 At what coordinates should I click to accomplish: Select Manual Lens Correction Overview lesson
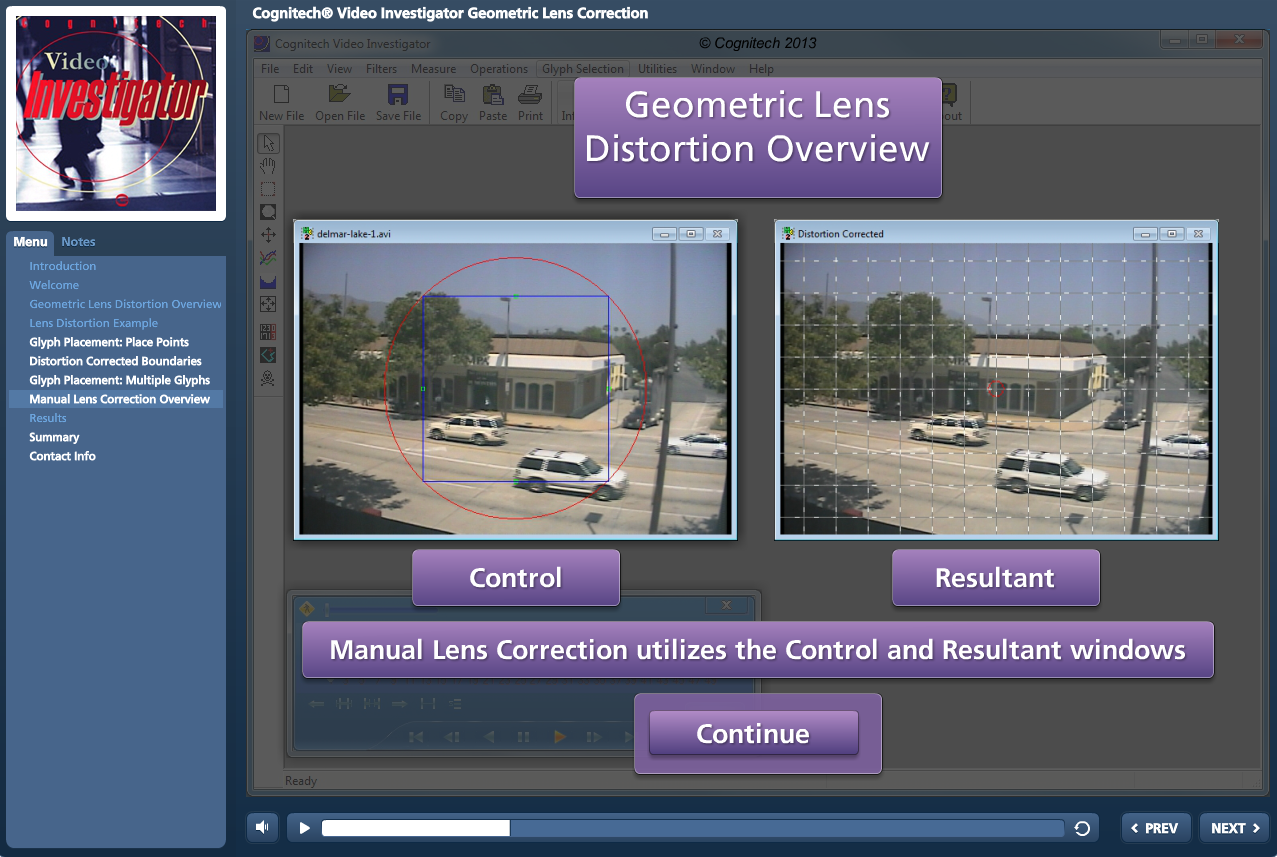click(116, 399)
